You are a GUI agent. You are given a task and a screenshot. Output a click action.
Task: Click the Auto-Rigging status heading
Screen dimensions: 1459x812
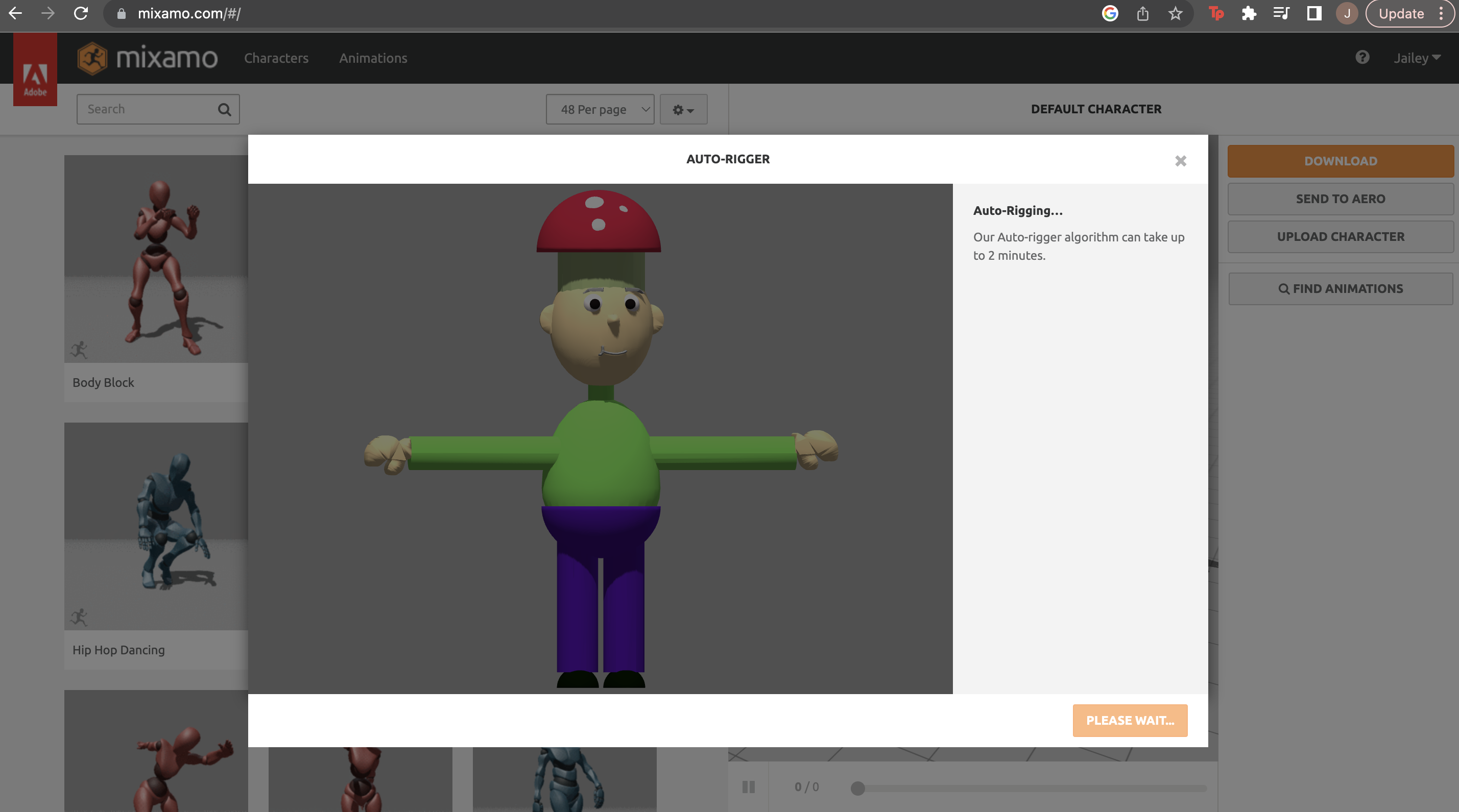tap(1018, 211)
